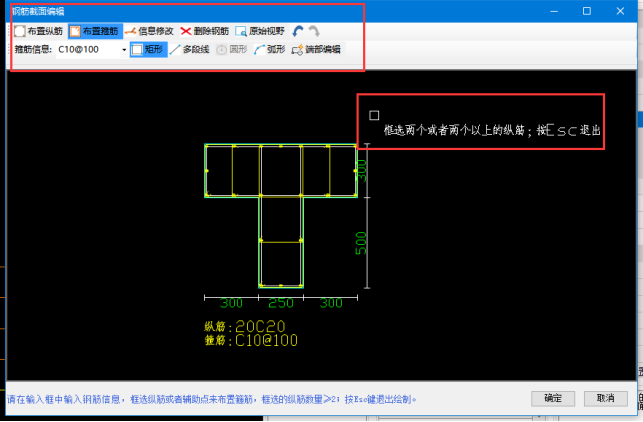
Task: Select 矩形 drawing mode
Action: pos(148,49)
